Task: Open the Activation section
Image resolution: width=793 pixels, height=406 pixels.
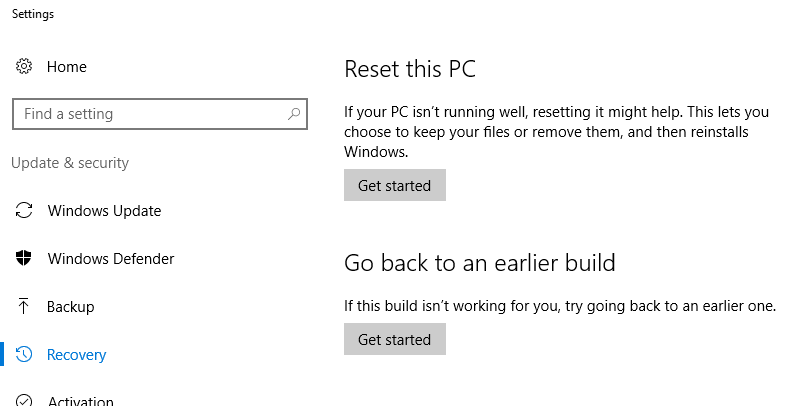Action: pyautogui.click(x=80, y=401)
